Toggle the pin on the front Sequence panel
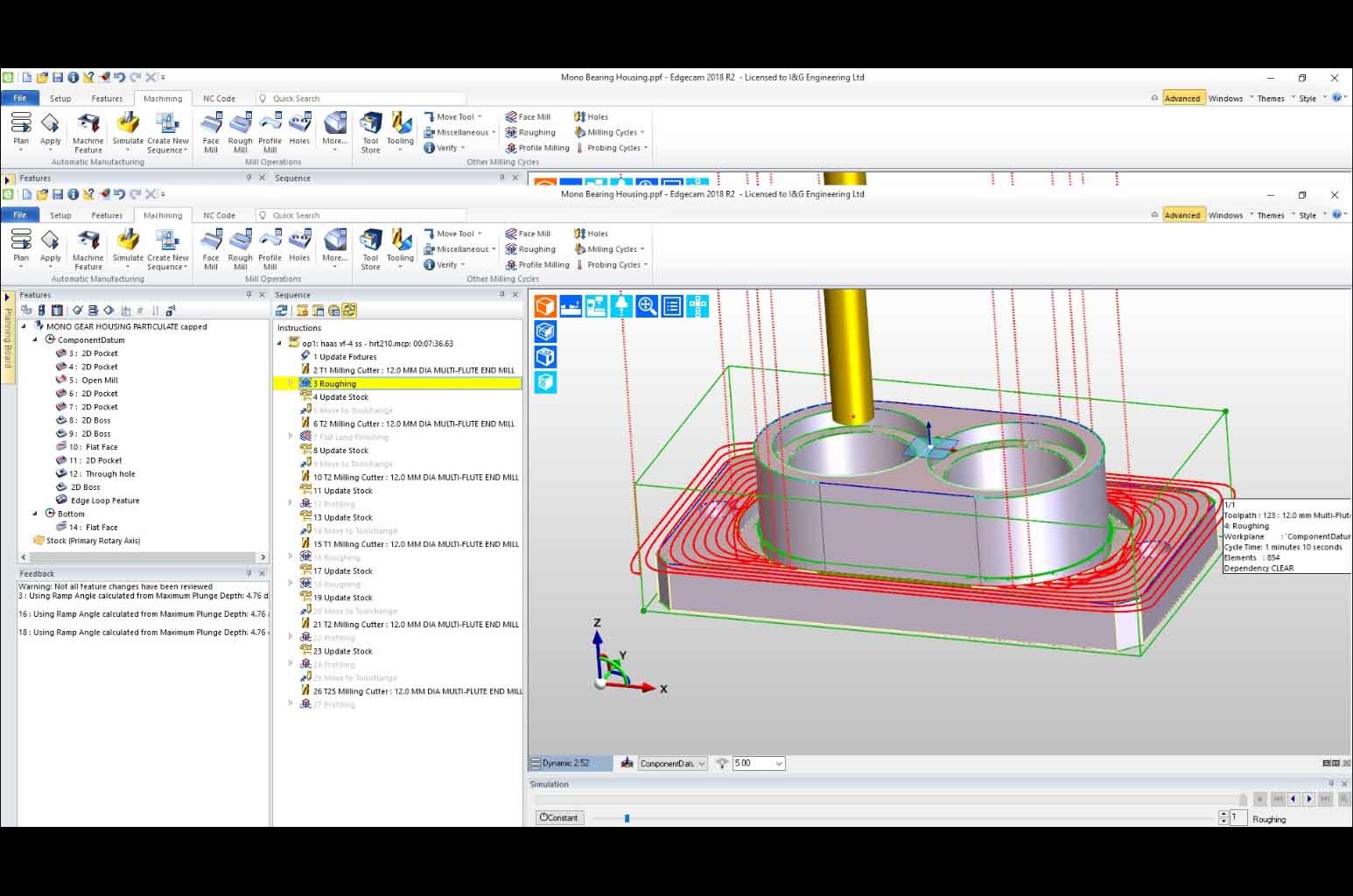This screenshot has width=1353, height=896. coord(502,295)
